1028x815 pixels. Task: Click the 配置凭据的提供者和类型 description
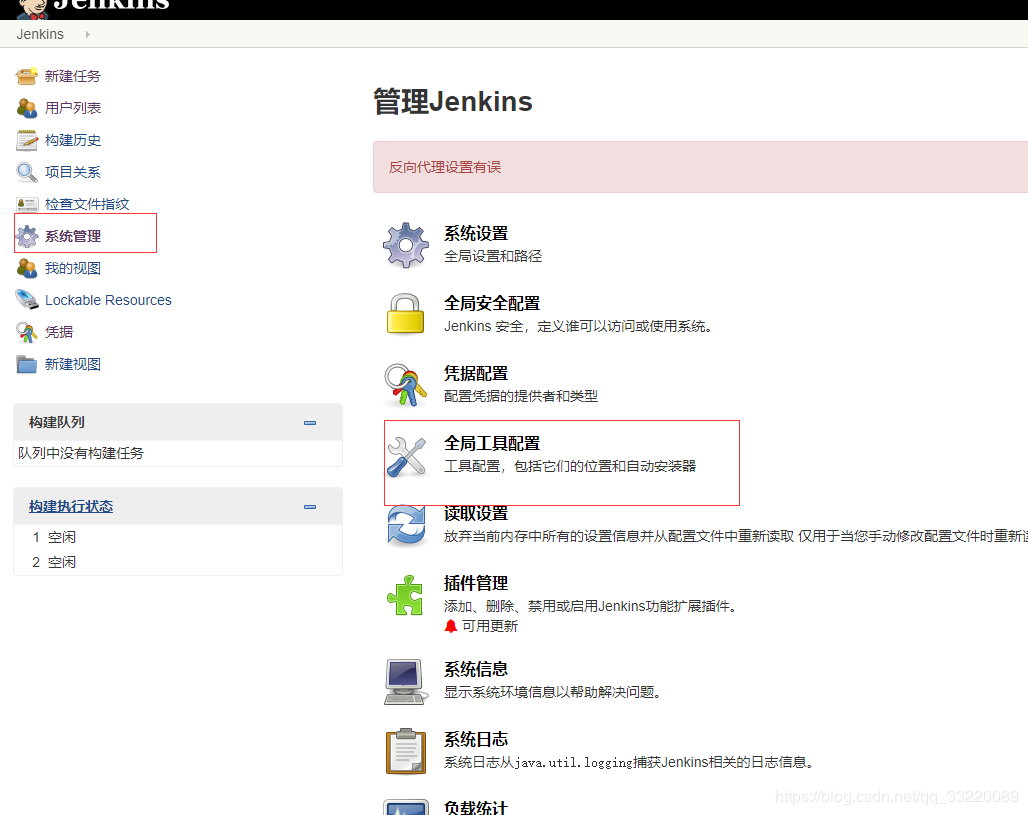(x=521, y=396)
